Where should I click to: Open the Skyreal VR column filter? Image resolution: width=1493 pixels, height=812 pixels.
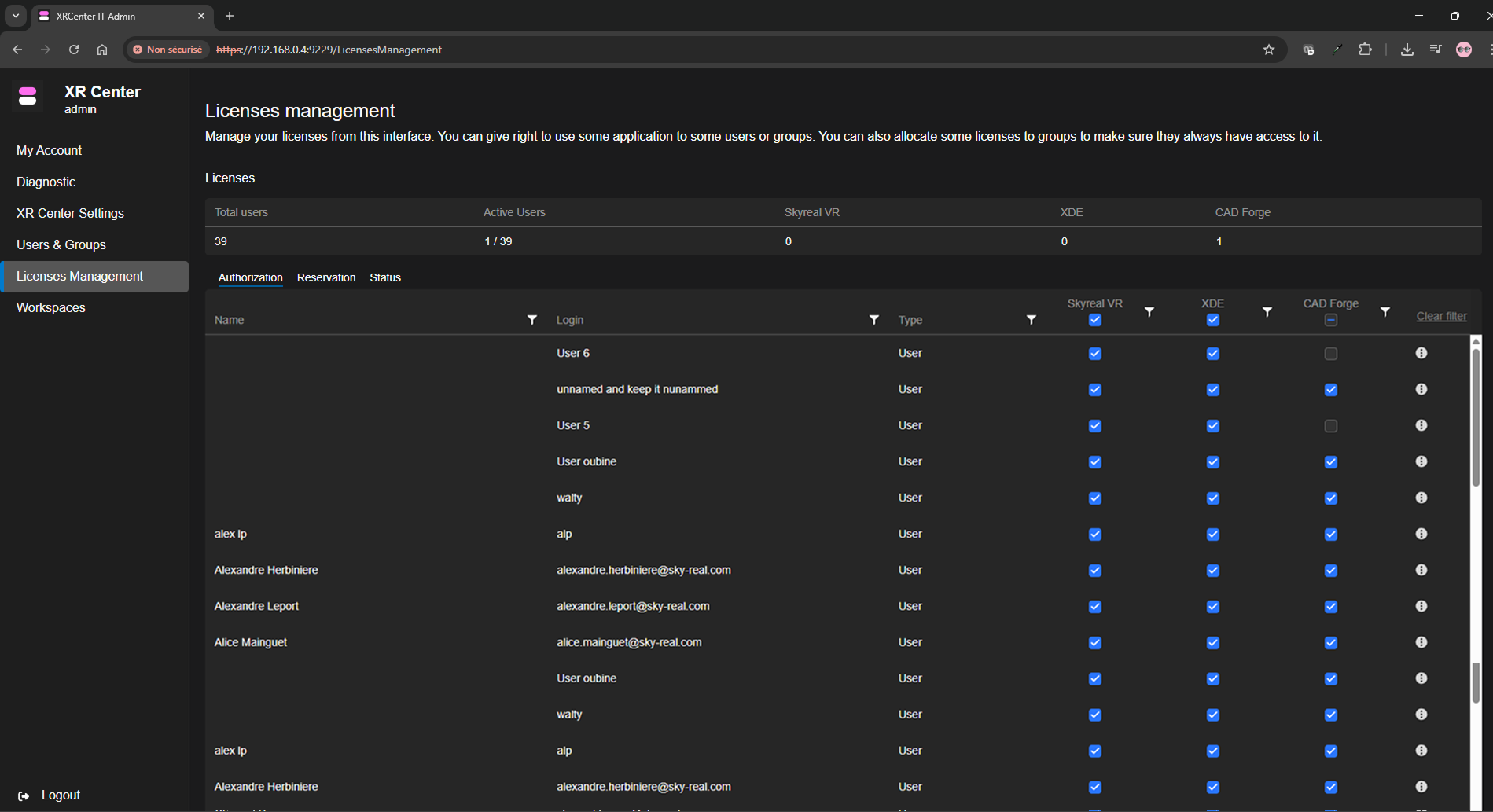[1149, 313]
